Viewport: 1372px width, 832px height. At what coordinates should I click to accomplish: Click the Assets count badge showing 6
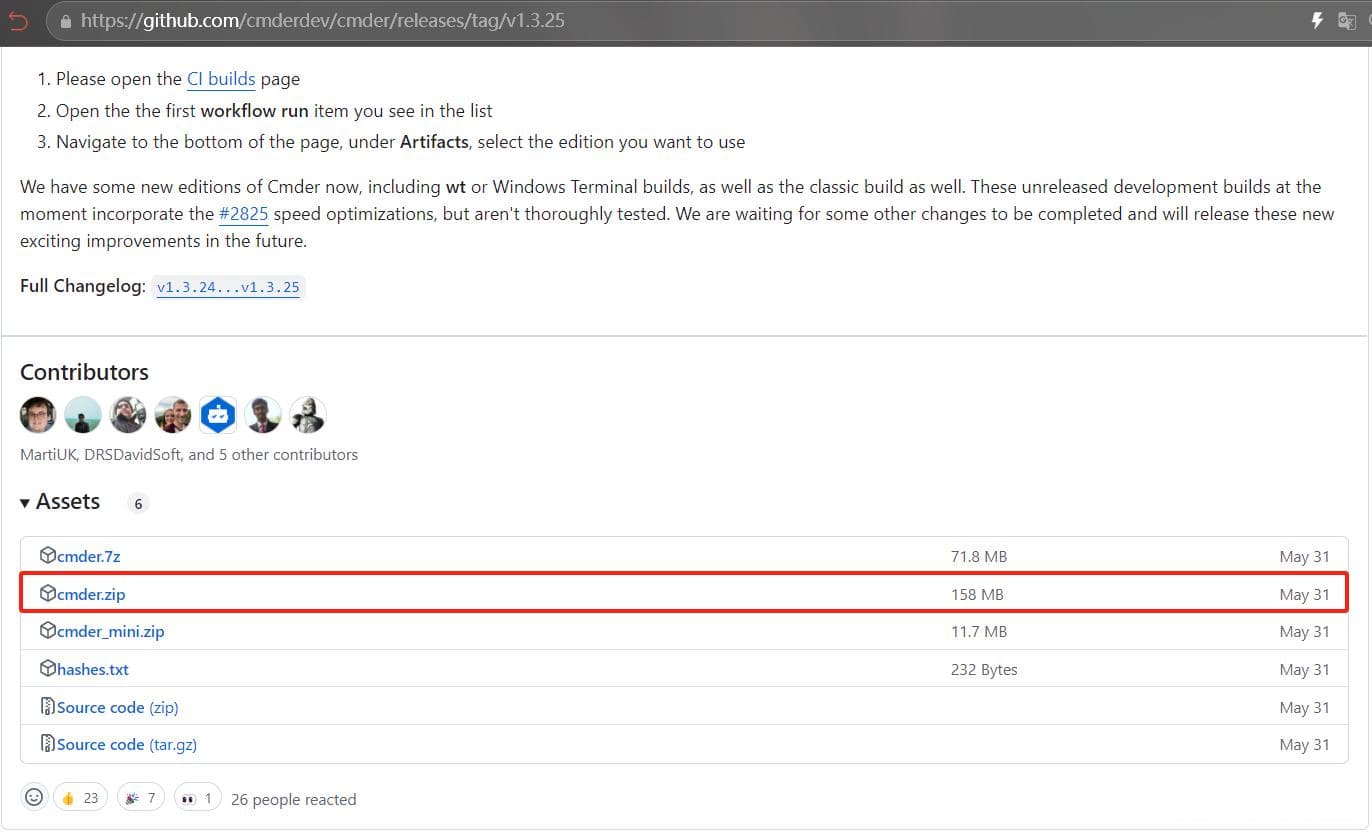(x=138, y=504)
